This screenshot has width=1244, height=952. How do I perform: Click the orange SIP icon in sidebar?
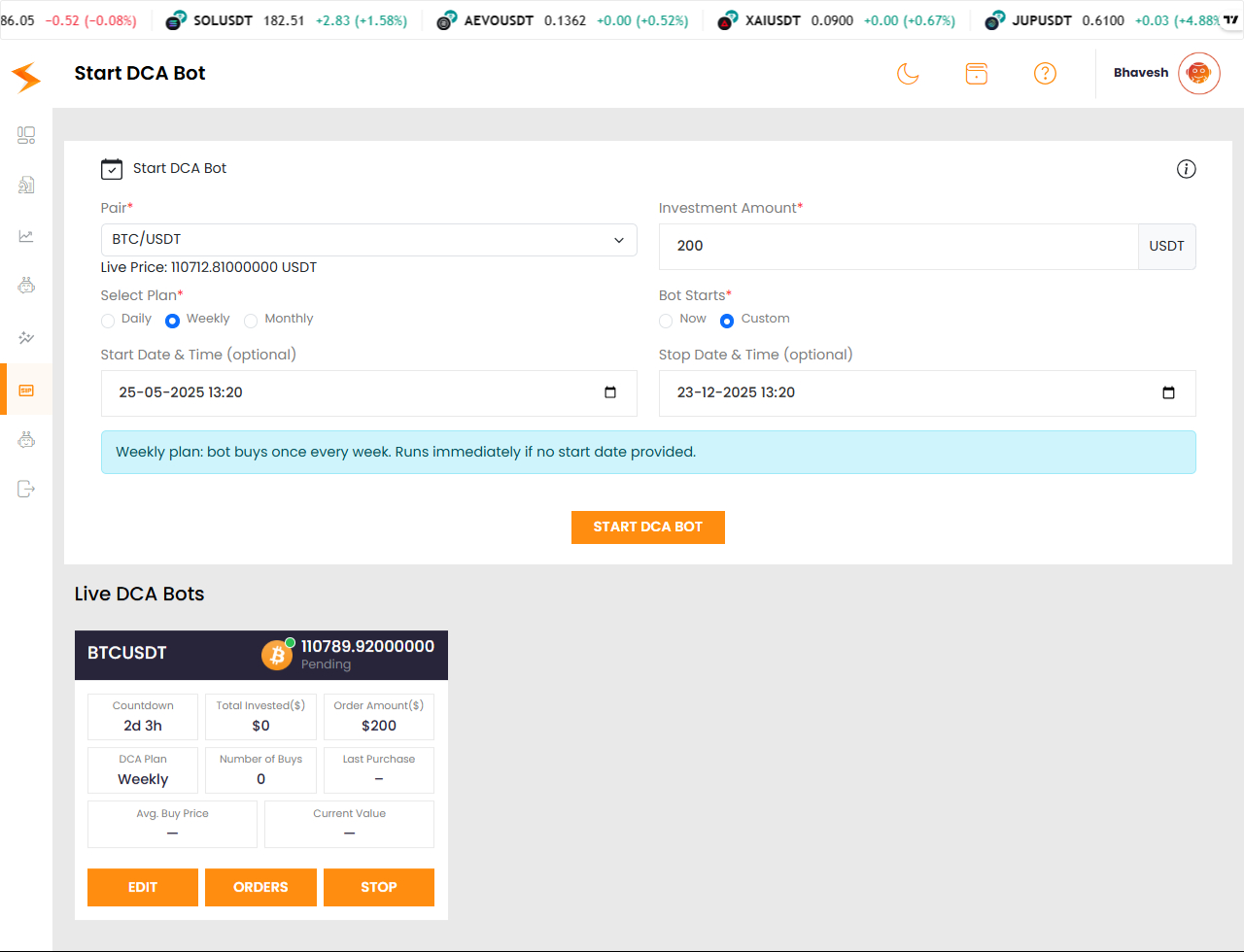tap(26, 390)
